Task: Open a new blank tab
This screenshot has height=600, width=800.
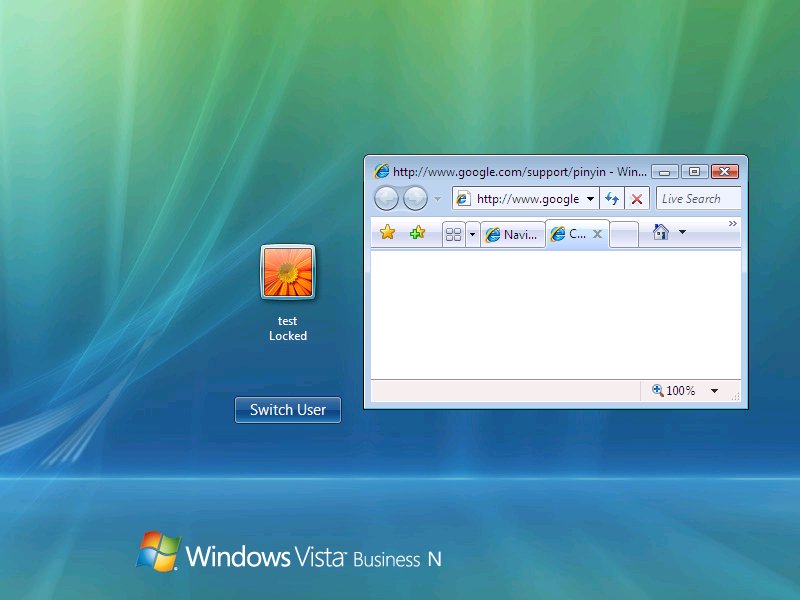Action: click(624, 234)
